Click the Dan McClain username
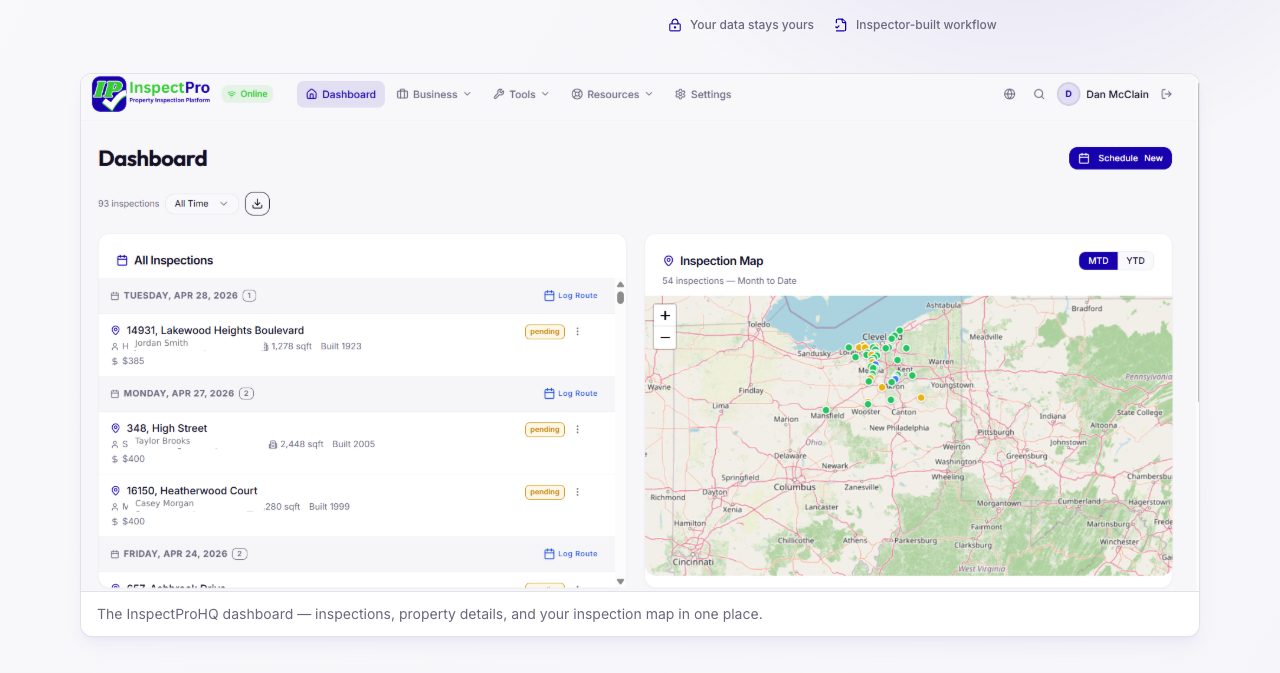This screenshot has height=673, width=1280. pos(1117,94)
